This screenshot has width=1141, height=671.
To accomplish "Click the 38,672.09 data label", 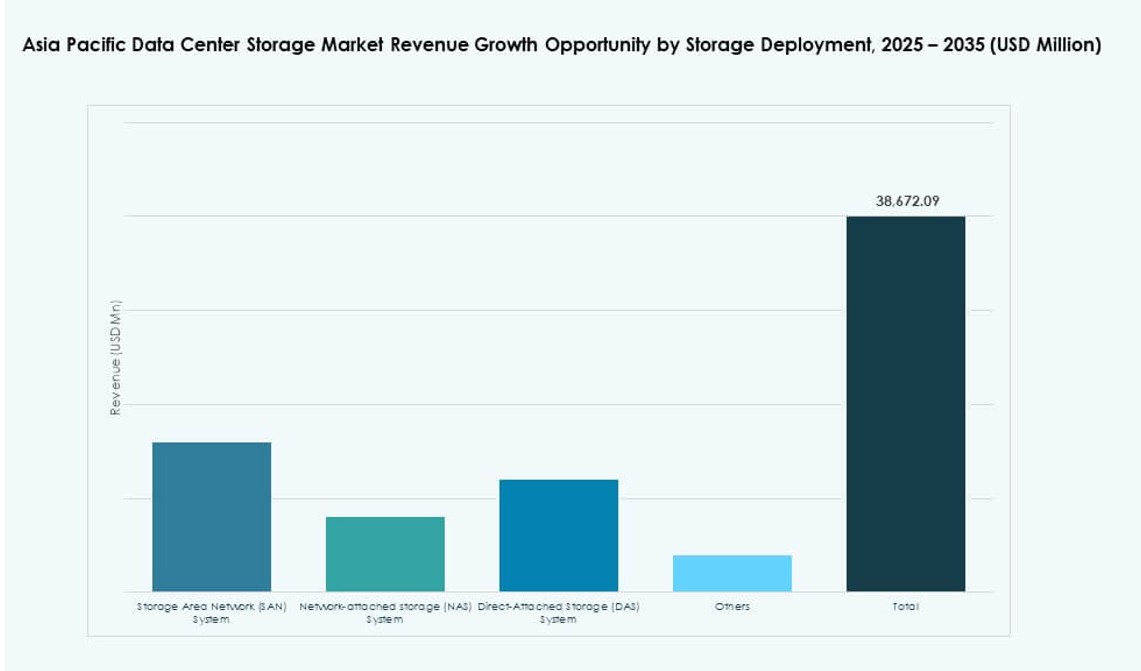I will 906,198.
